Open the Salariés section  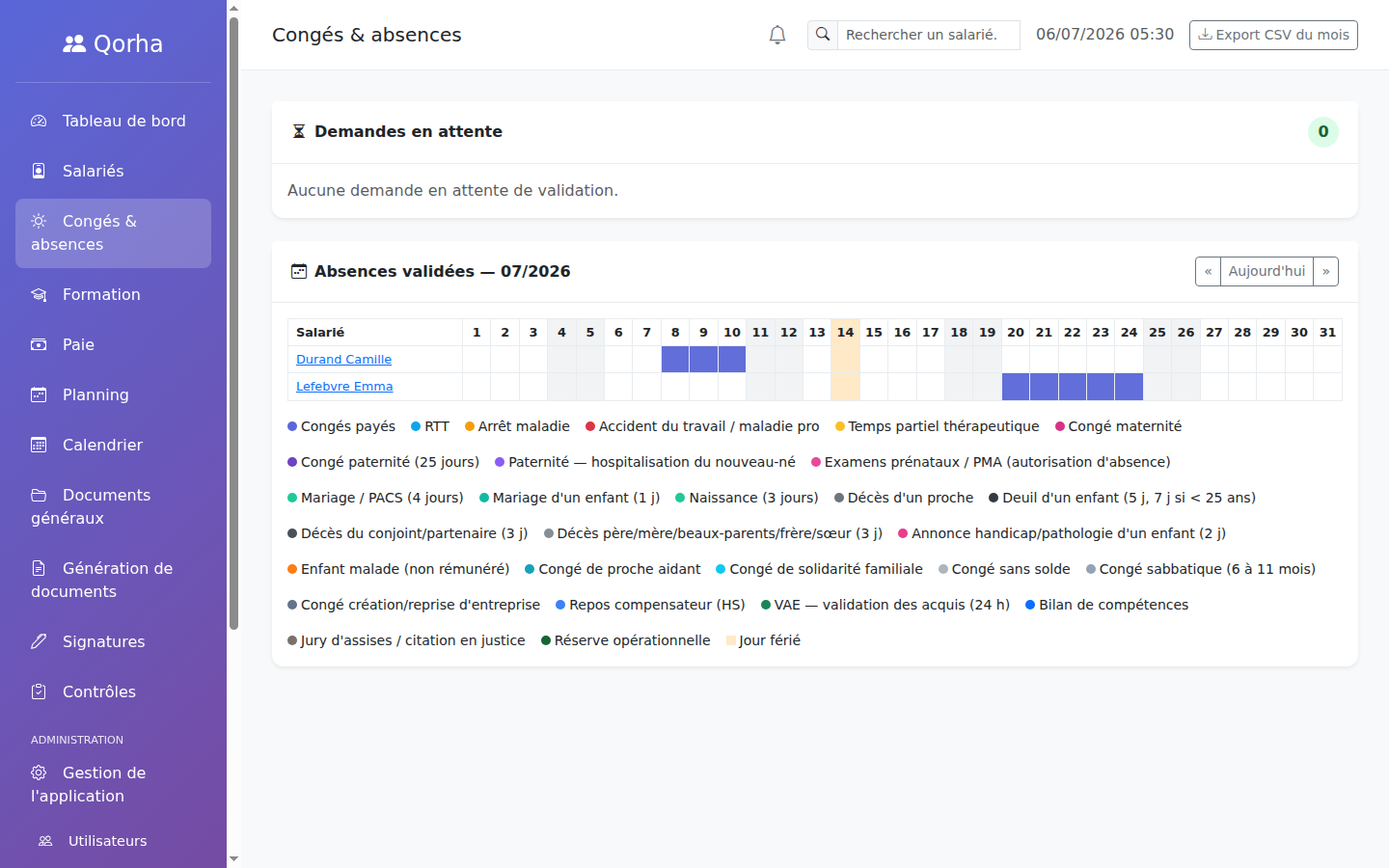(x=113, y=171)
